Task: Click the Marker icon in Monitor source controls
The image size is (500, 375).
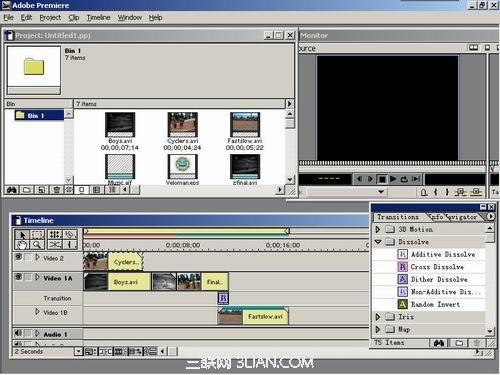Action: (424, 192)
